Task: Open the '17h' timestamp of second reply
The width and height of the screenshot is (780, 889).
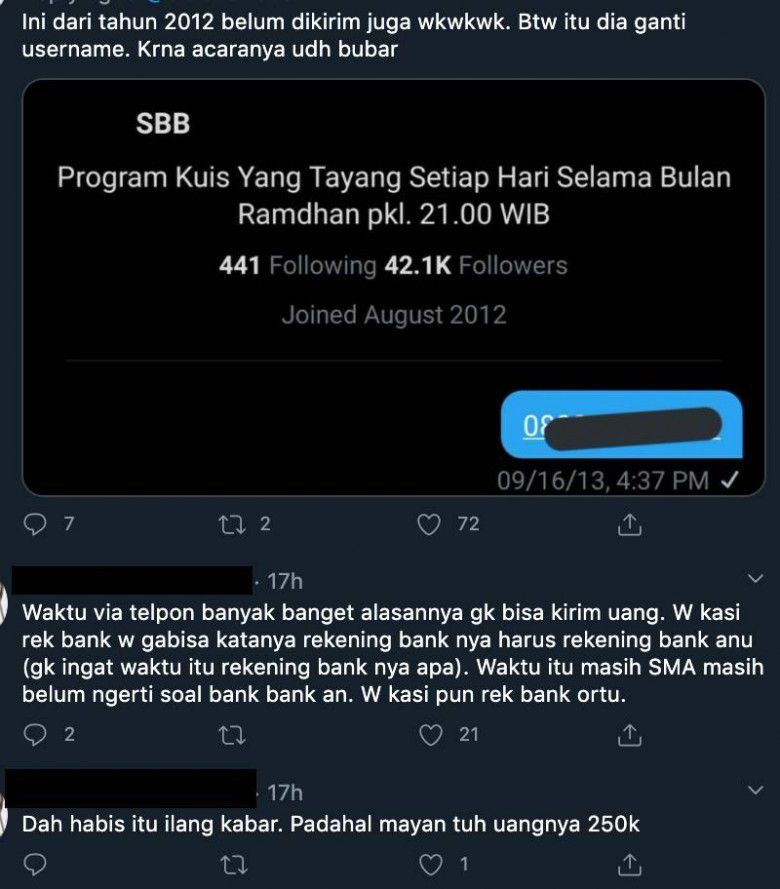Action: click(285, 793)
